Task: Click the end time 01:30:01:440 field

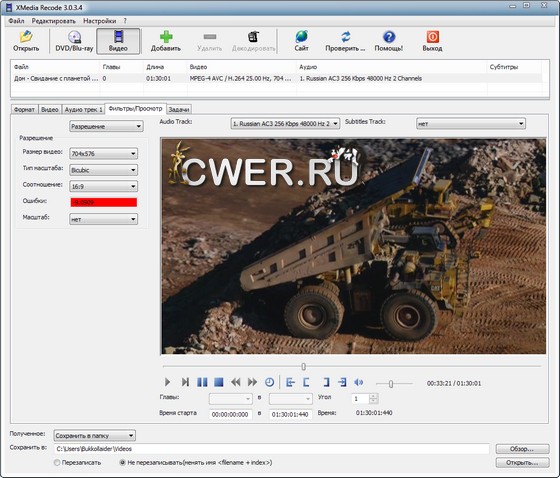Action: coord(290,414)
